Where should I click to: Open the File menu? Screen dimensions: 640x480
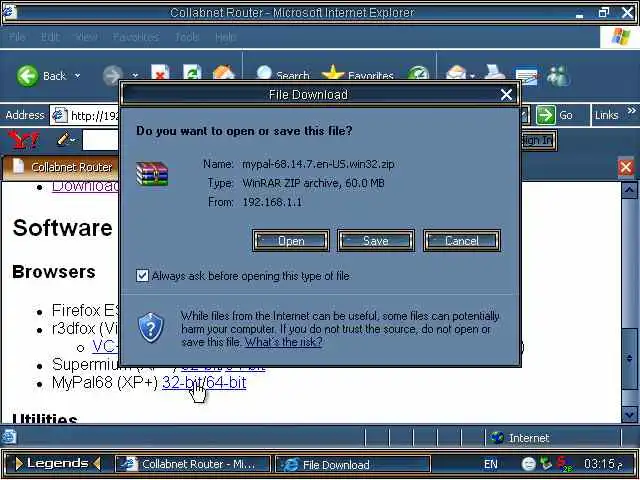click(x=17, y=37)
